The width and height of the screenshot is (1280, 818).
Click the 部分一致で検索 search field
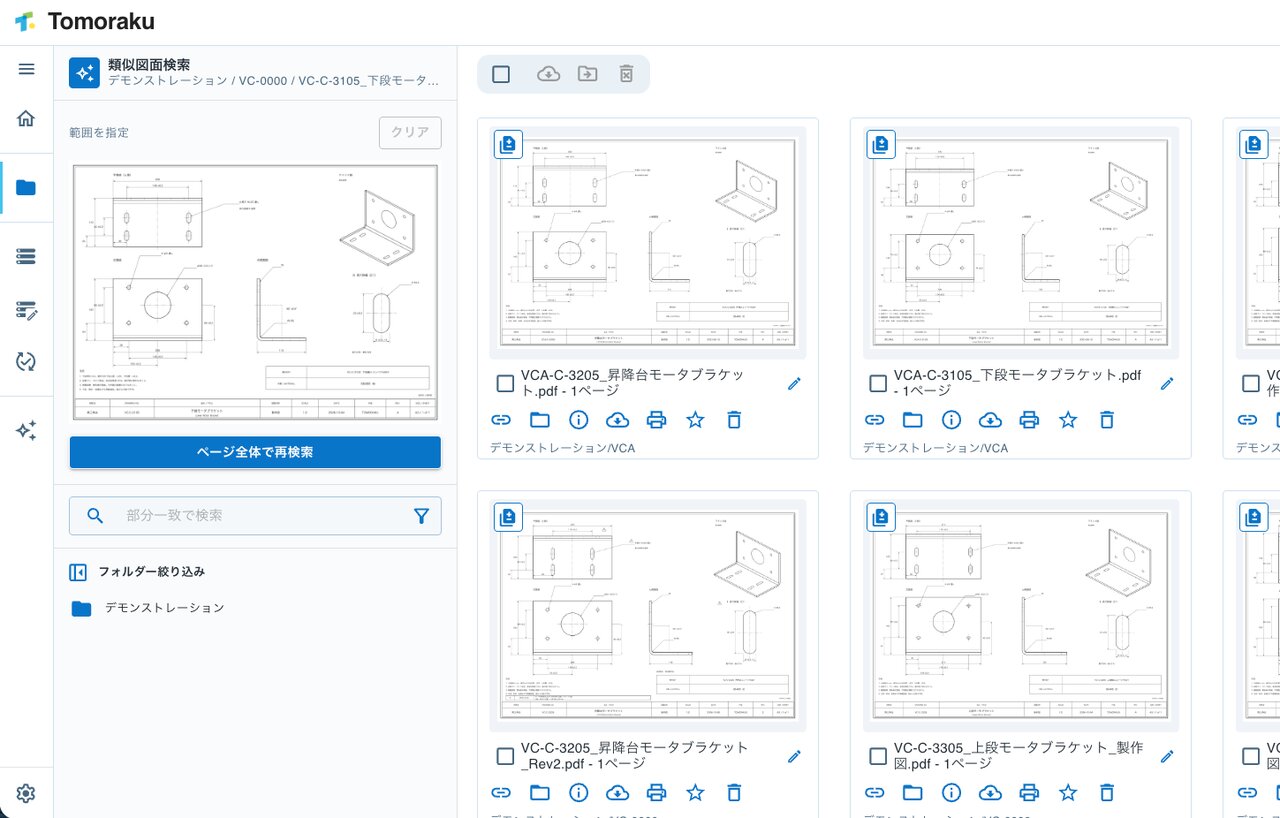255,516
